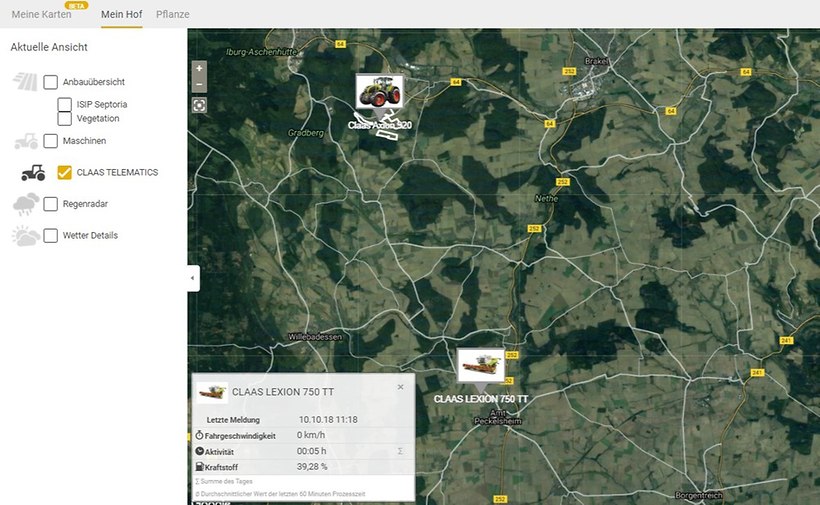Viewport: 820px width, 505px height.
Task: Enable the Maschinen checkbox
Action: (51, 141)
